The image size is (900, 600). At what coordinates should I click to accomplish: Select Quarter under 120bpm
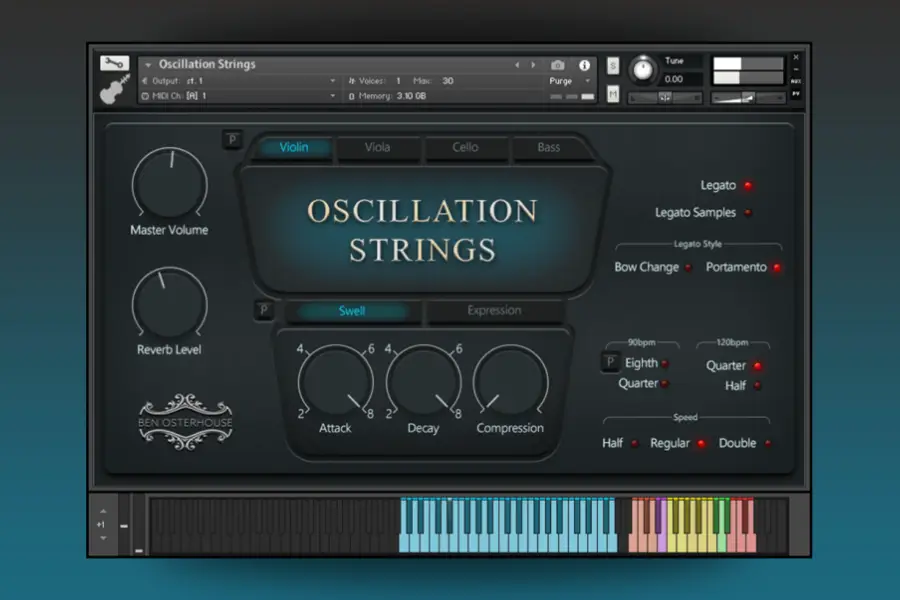[x=758, y=366]
